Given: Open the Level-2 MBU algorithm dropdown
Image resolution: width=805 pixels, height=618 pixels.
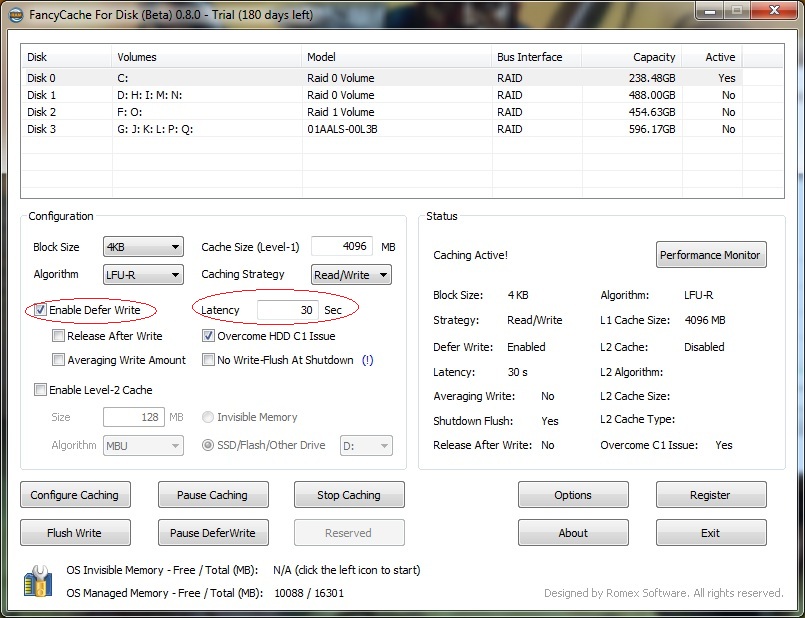Looking at the screenshot, I should [x=143, y=446].
